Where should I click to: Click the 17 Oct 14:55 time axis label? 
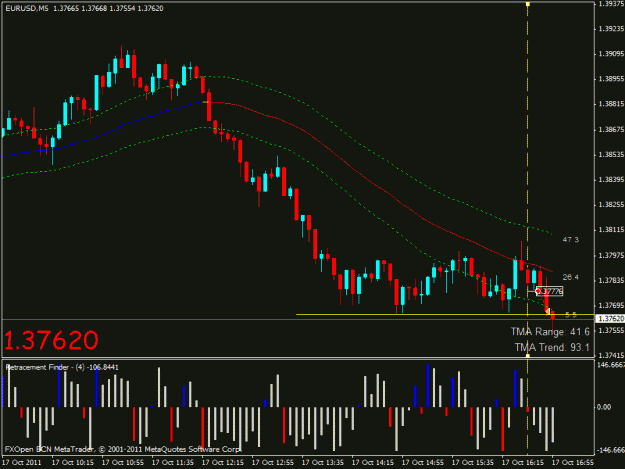[423, 463]
